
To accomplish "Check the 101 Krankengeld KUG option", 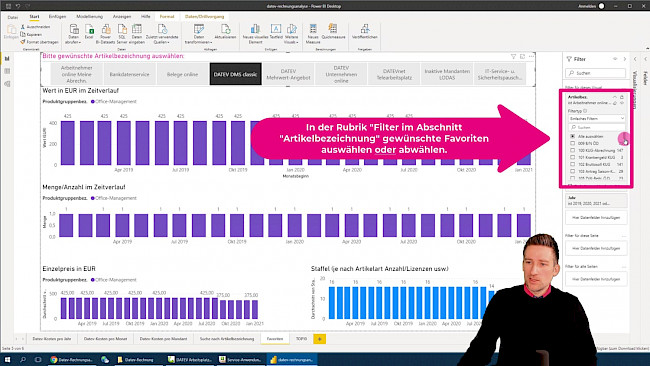I will point(572,158).
